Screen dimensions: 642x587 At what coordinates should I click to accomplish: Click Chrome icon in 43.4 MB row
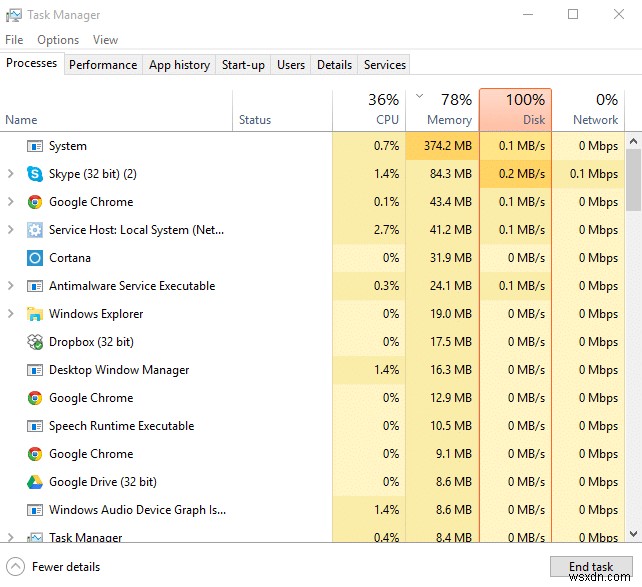35,202
